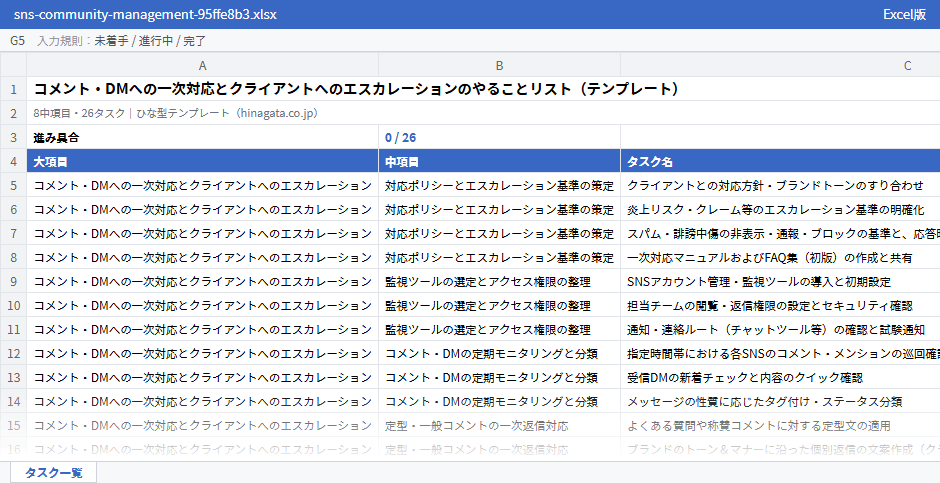Click the title cell in row 1
Image resolution: width=940 pixels, height=483 pixels.
tap(483, 89)
